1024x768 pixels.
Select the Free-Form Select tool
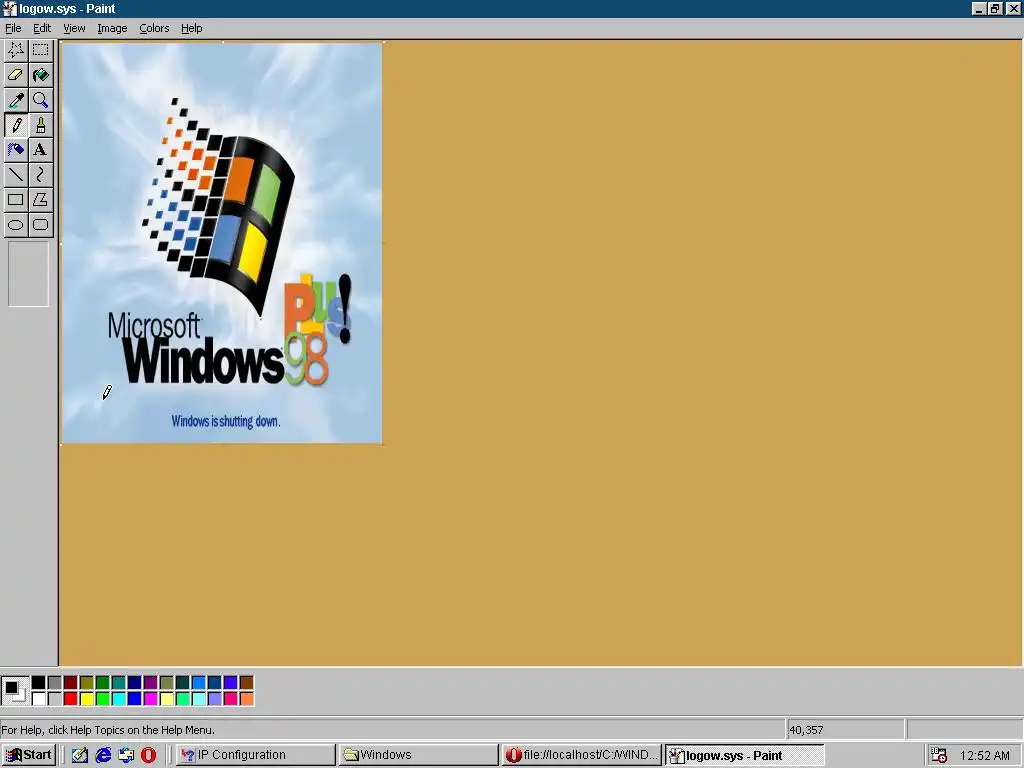[x=16, y=50]
